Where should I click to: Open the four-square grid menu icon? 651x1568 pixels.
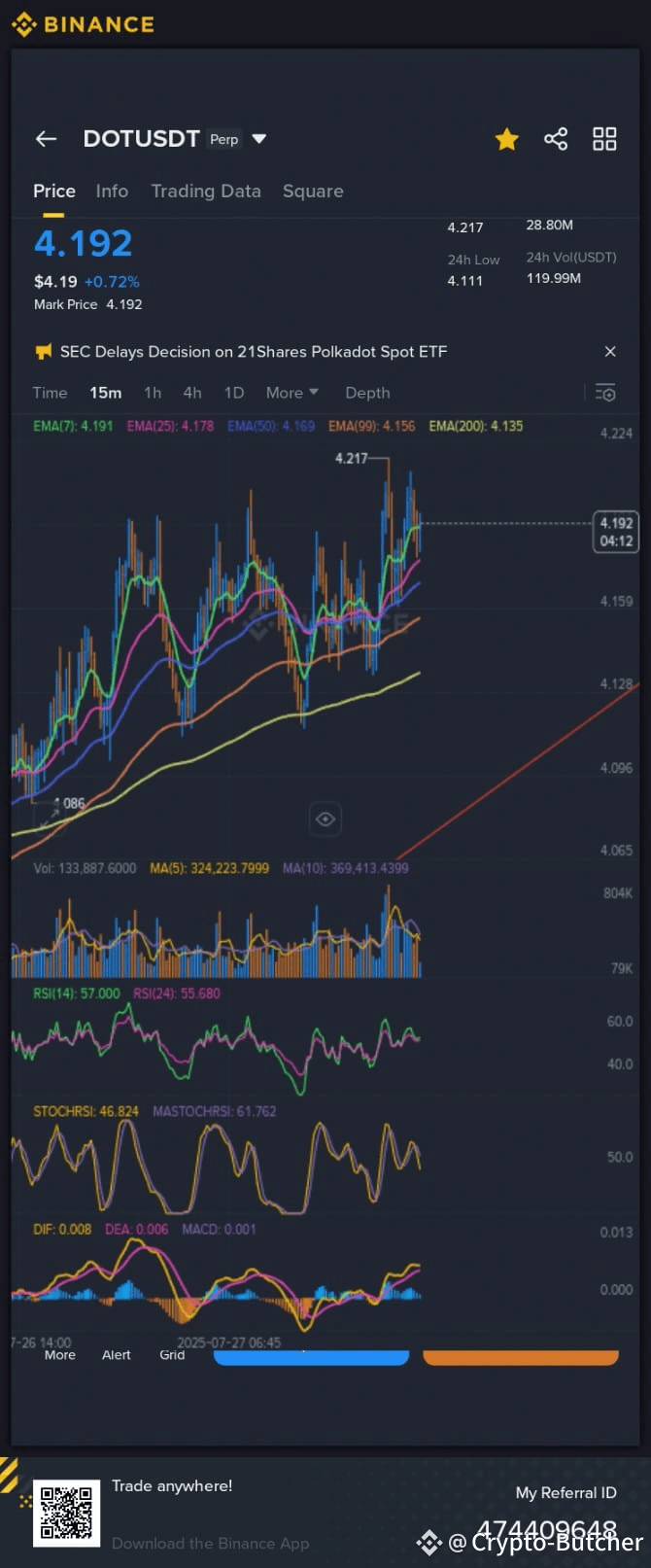[x=604, y=139]
